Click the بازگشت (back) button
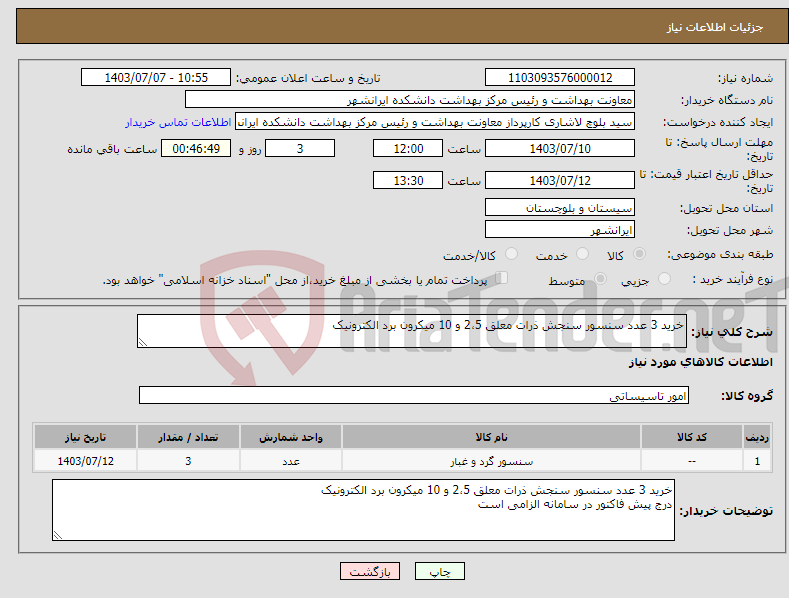789x598 pixels. pyautogui.click(x=370, y=571)
